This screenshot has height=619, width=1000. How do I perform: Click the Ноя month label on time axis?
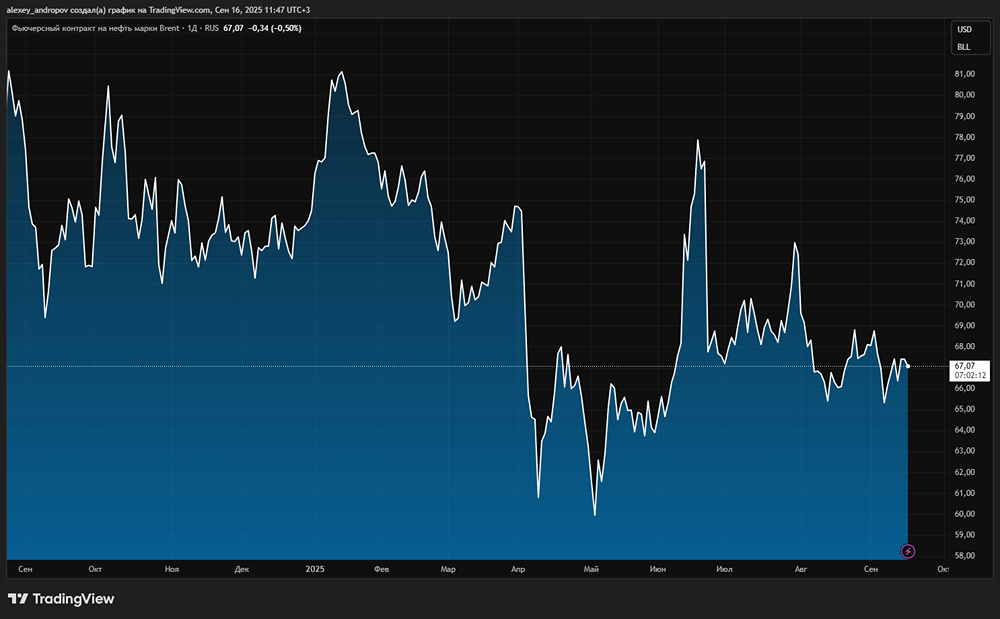(172, 569)
